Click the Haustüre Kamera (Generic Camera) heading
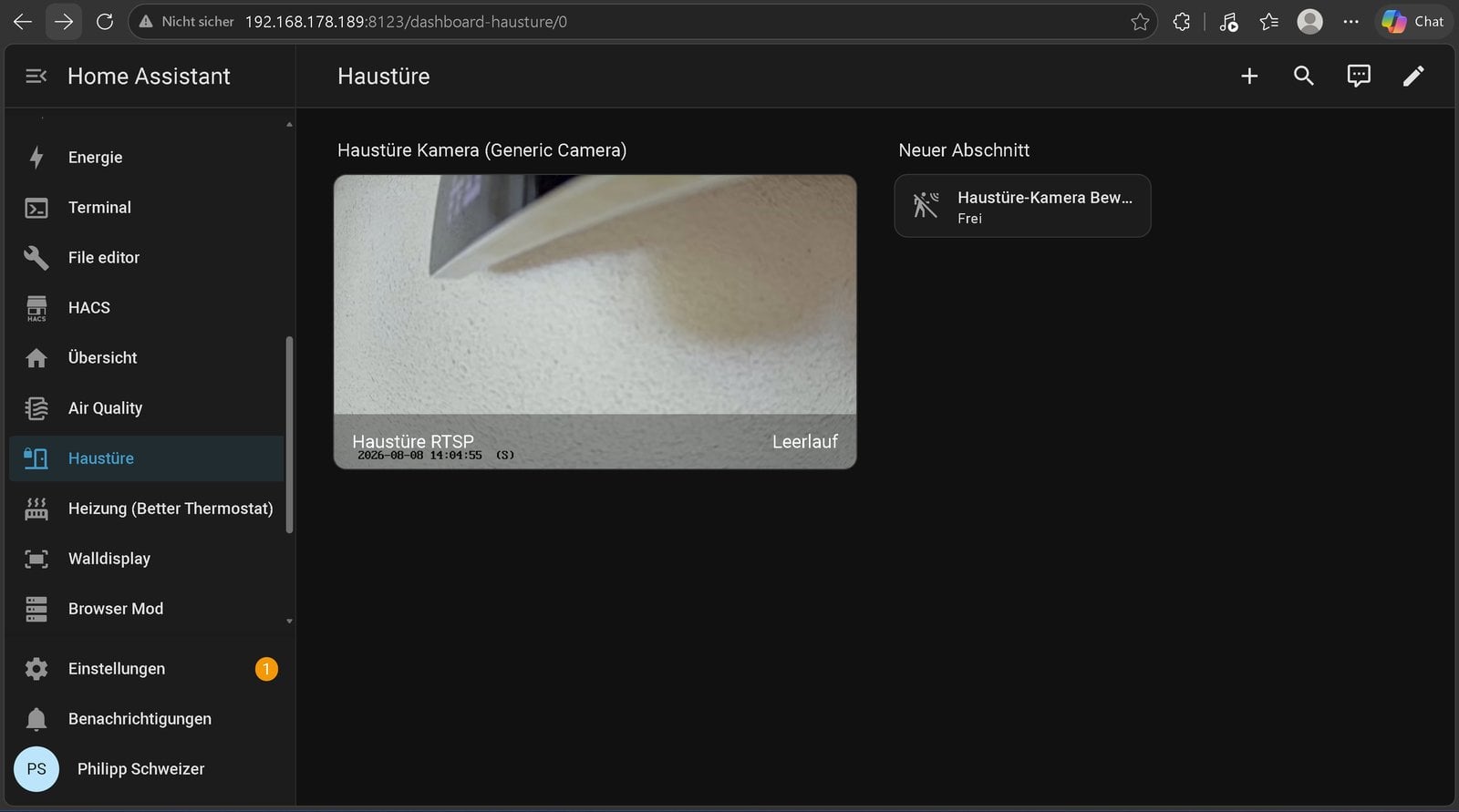Viewport: 1459px width, 812px height. (x=481, y=150)
